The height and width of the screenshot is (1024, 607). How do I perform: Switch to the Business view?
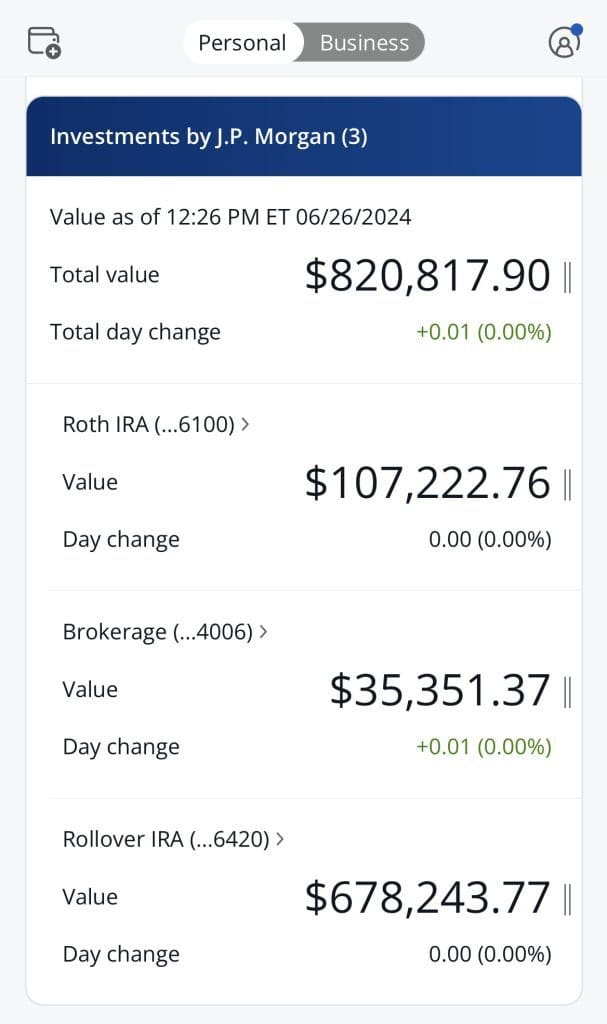tap(363, 42)
